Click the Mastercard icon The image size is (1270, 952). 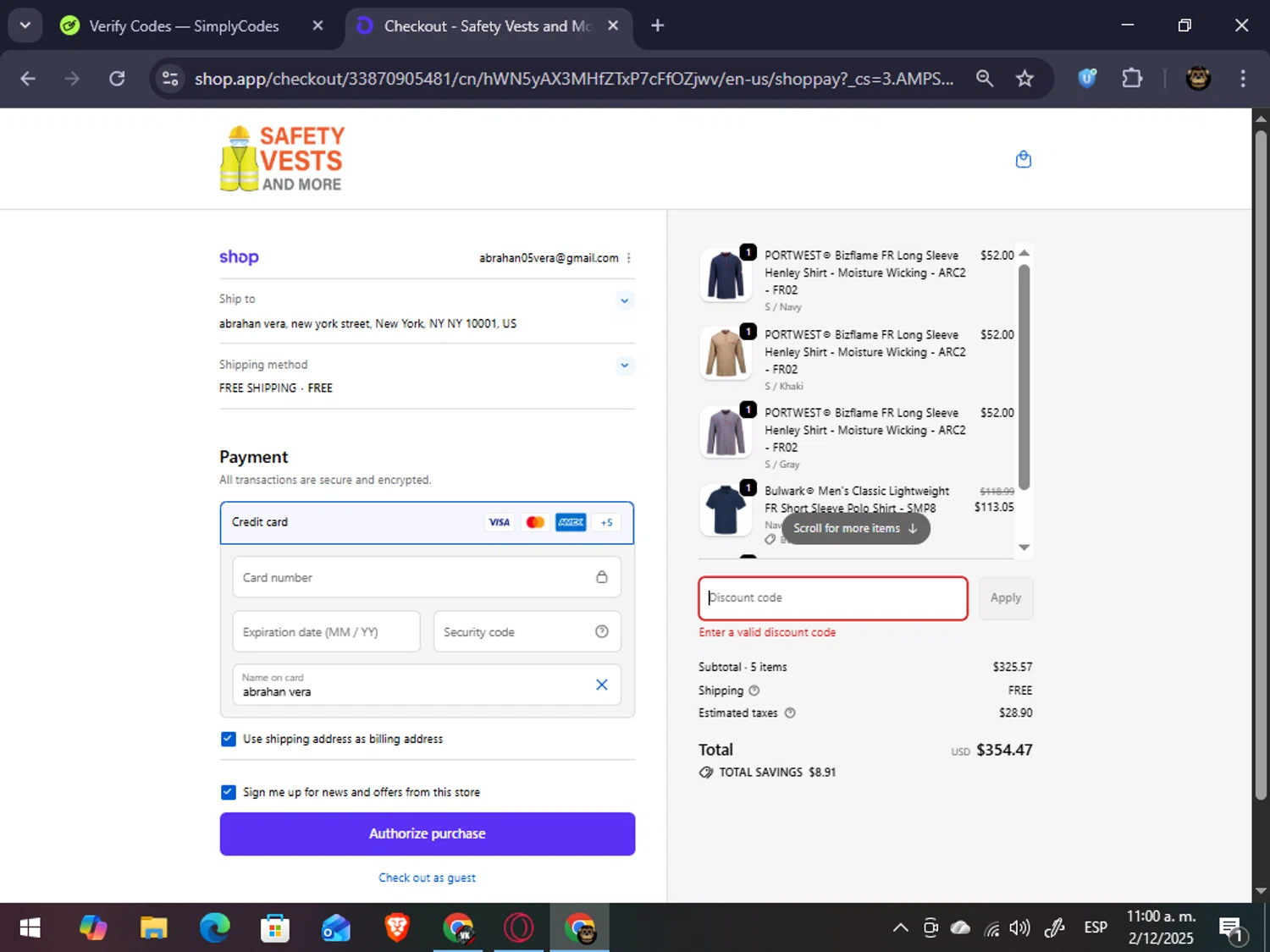coord(535,522)
